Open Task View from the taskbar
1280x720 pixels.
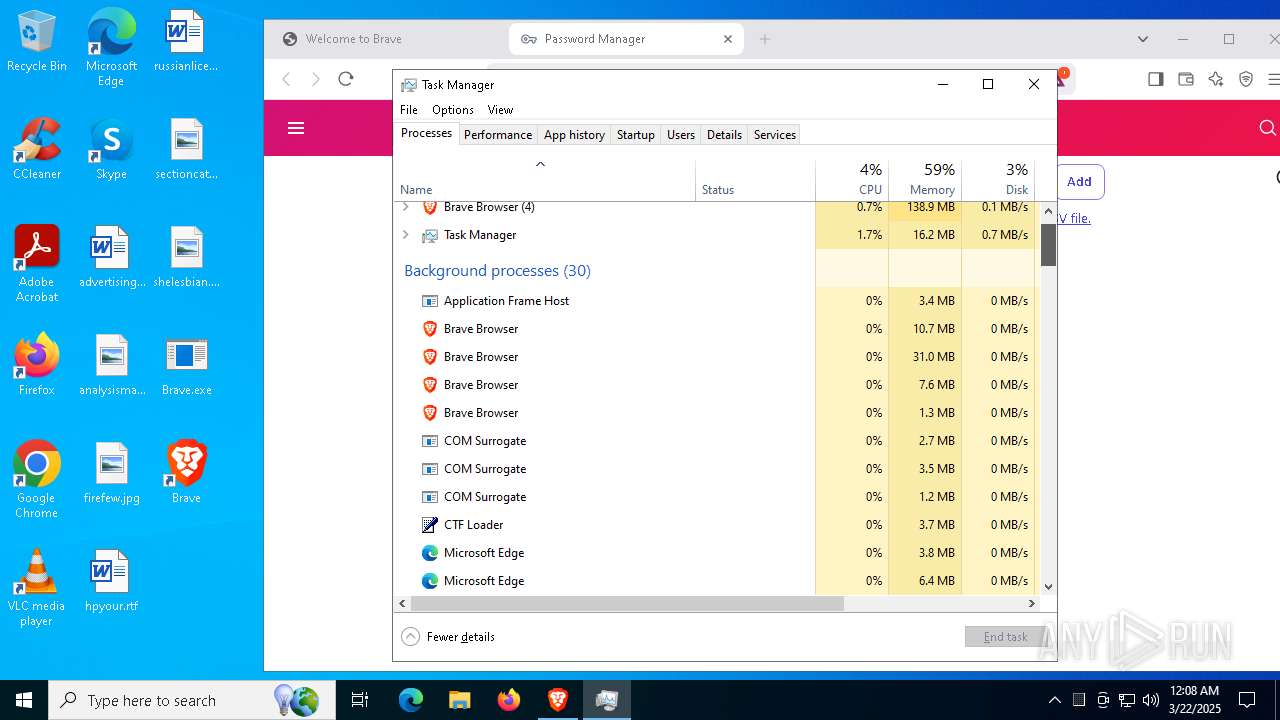[x=360, y=700]
